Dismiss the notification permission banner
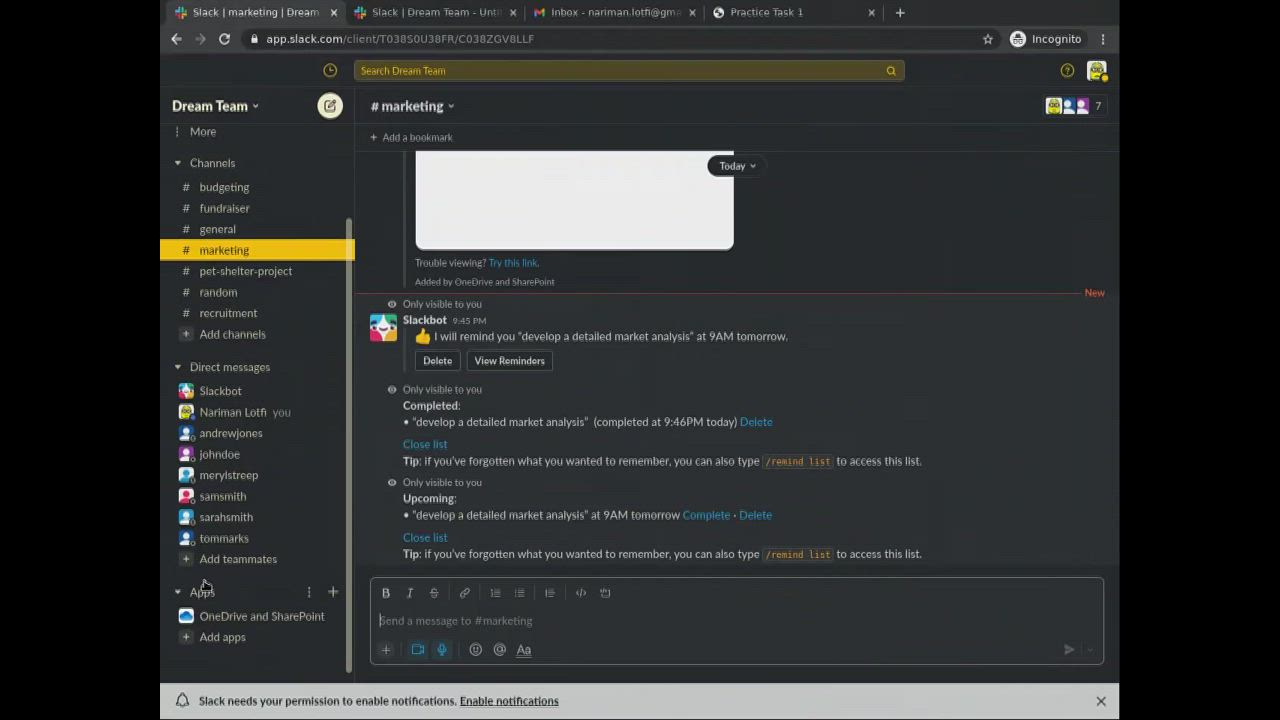The height and width of the screenshot is (720, 1280). point(1101,701)
